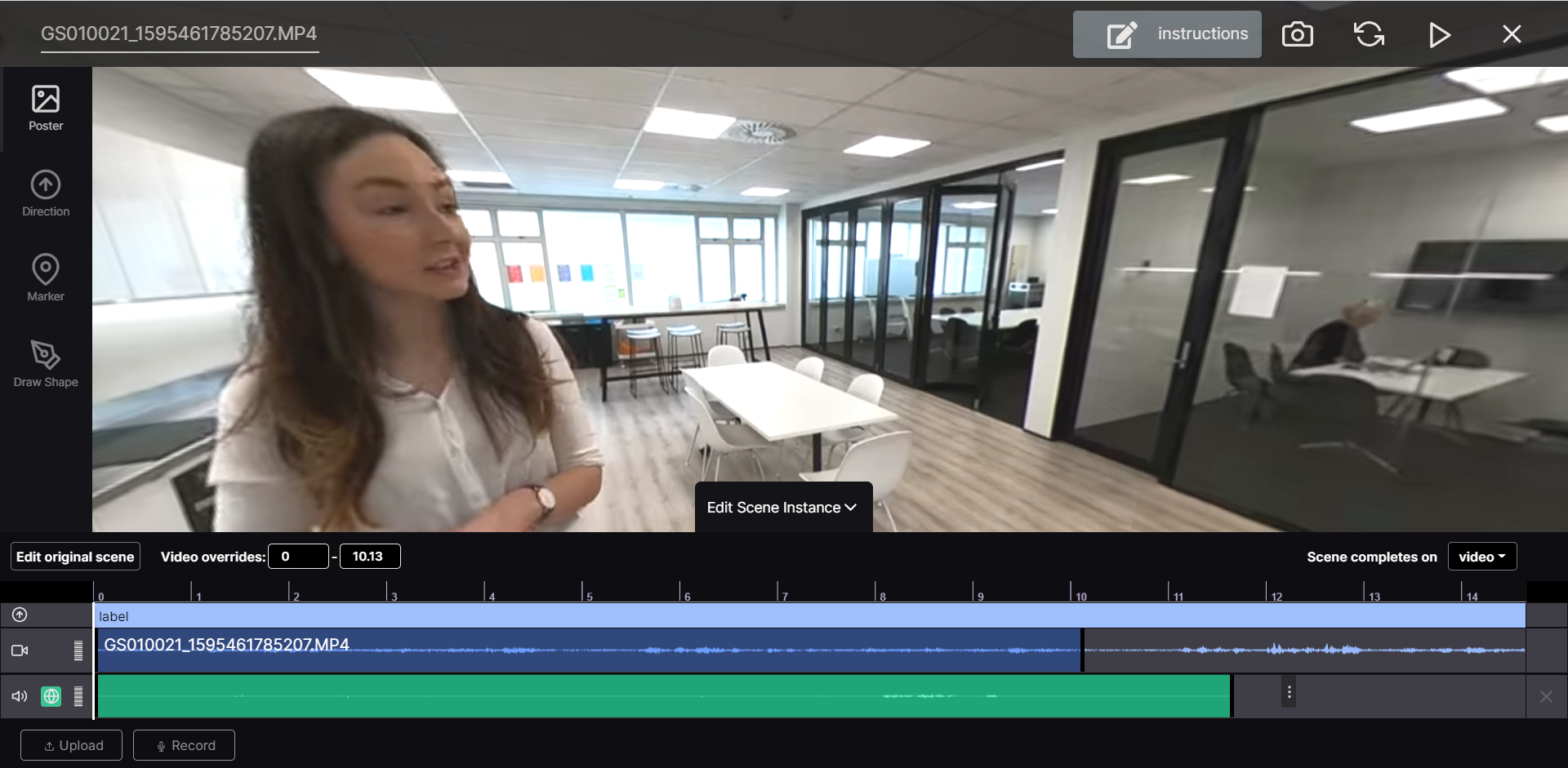Click the filename title GS010021_1595461785207.MP4
Image resolution: width=1568 pixels, height=768 pixels.
(179, 33)
